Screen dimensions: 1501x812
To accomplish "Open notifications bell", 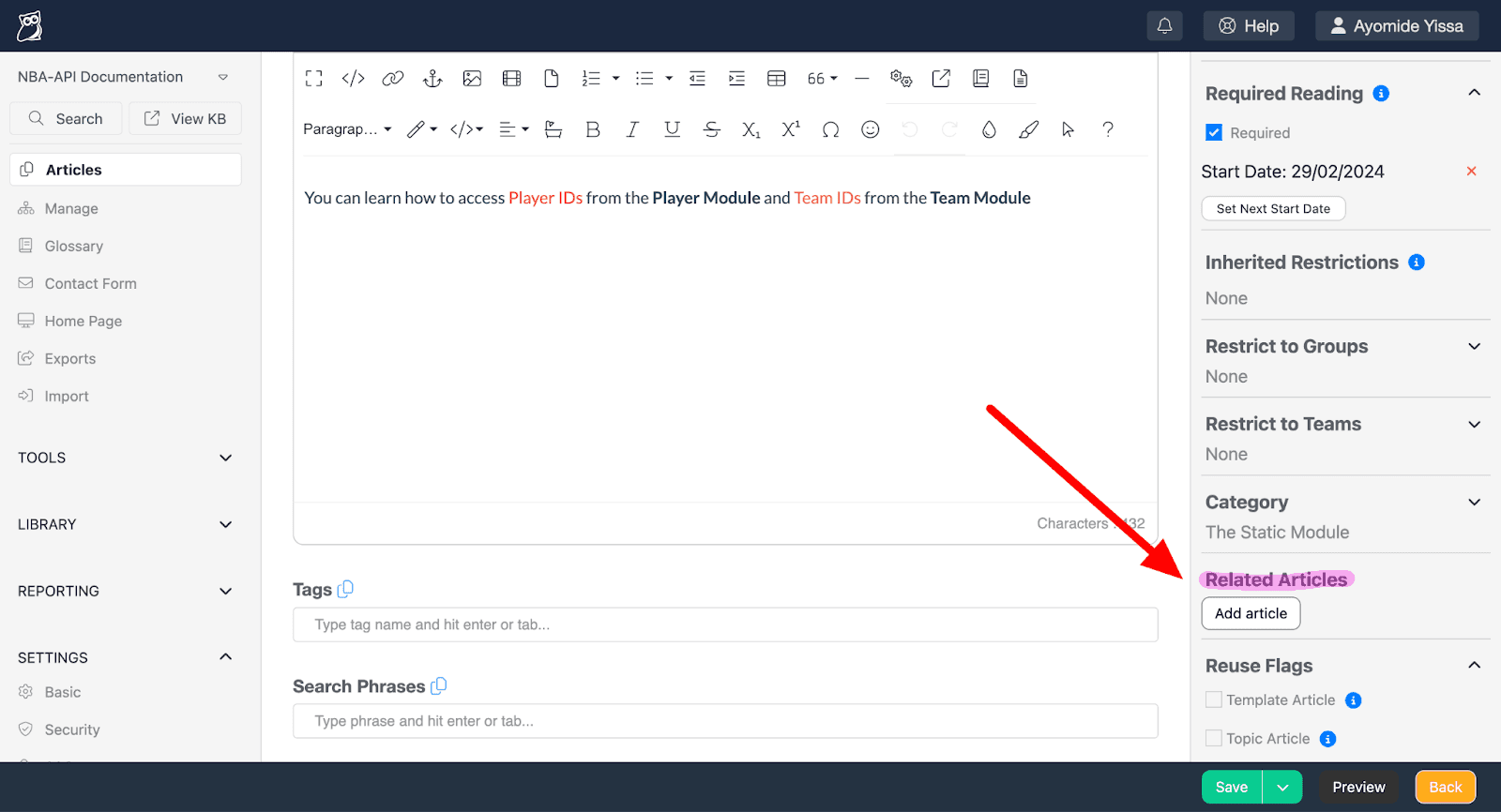I will pos(1164,26).
